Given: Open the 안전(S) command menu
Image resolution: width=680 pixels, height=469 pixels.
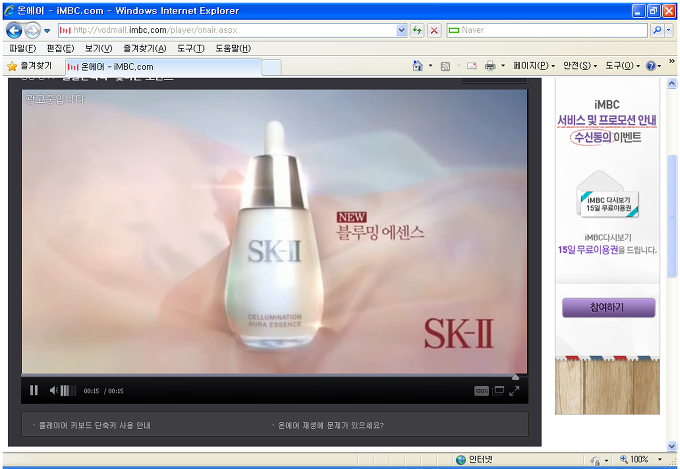Looking at the screenshot, I should point(580,66).
